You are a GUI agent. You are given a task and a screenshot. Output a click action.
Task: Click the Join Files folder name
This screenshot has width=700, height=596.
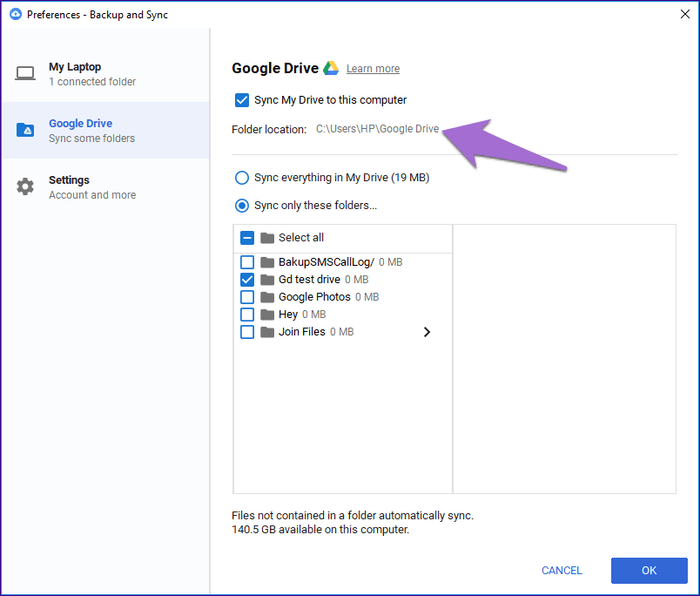pos(302,332)
